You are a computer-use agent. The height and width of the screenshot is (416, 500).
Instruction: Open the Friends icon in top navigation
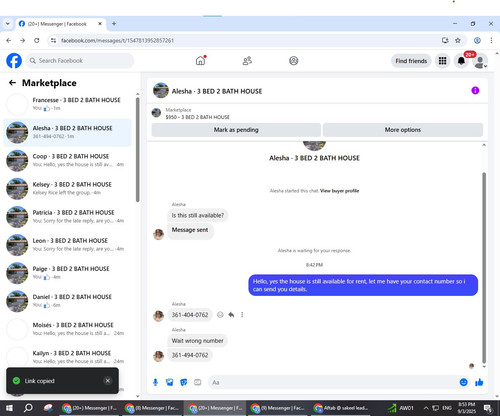point(247,61)
